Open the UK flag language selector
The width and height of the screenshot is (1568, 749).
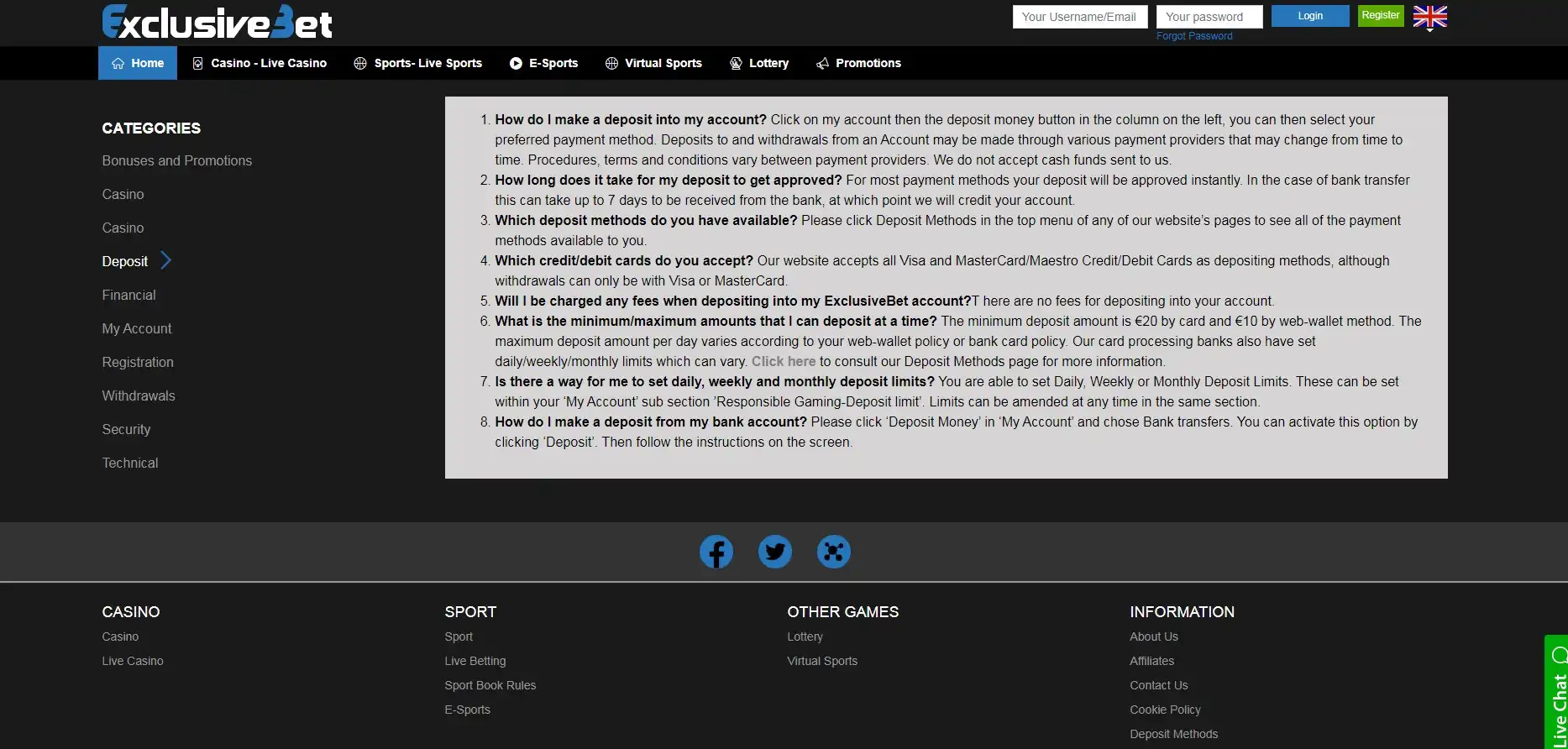(1429, 17)
